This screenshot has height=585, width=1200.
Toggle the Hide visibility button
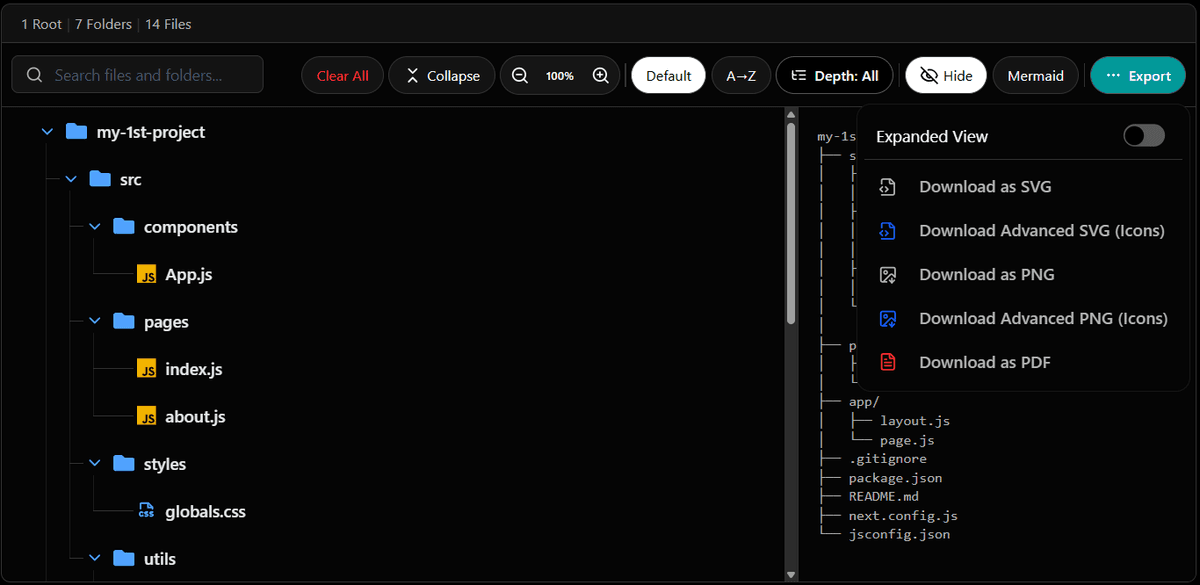pos(946,76)
